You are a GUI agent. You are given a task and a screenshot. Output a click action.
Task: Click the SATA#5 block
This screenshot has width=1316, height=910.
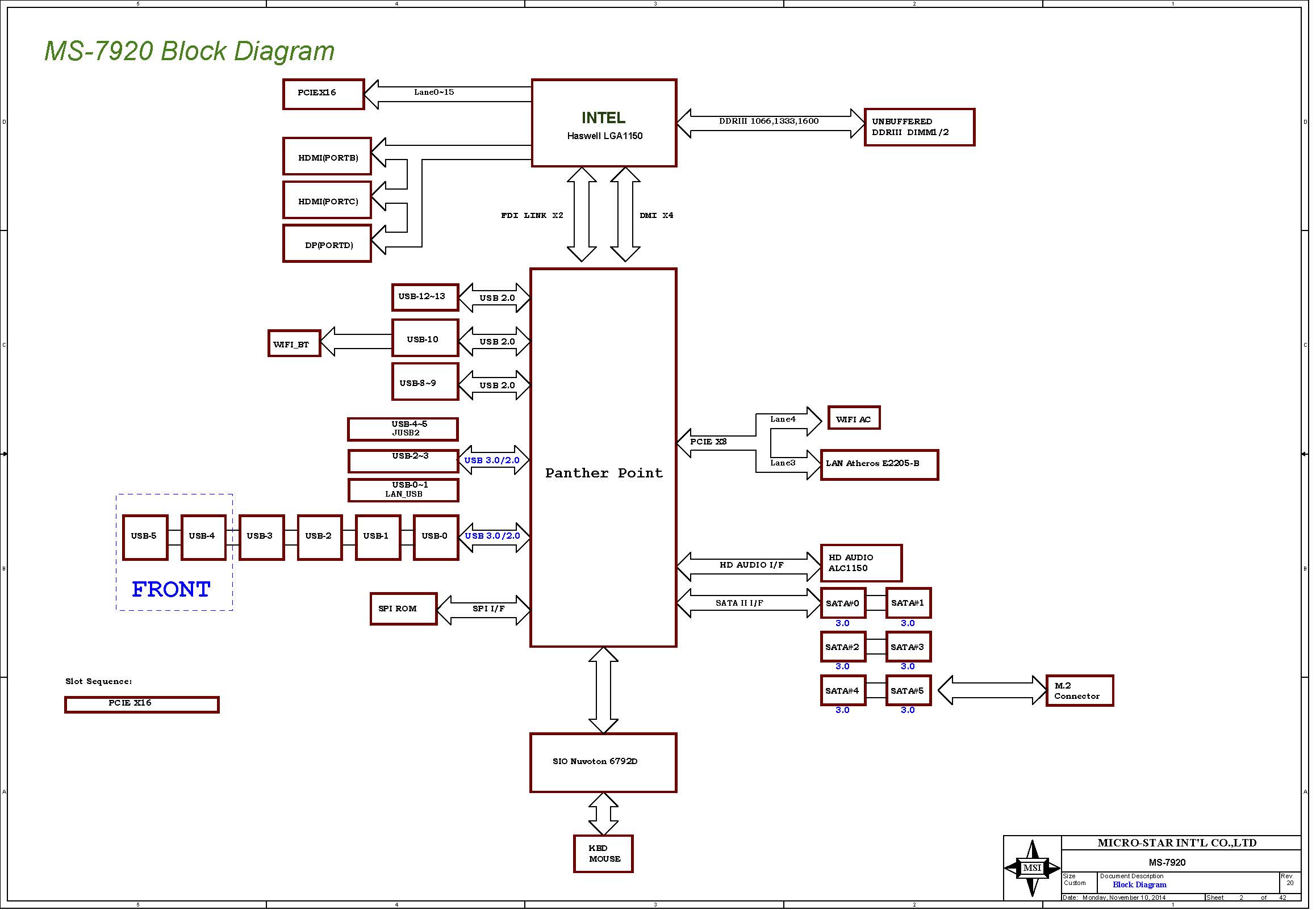pyautogui.click(x=909, y=691)
